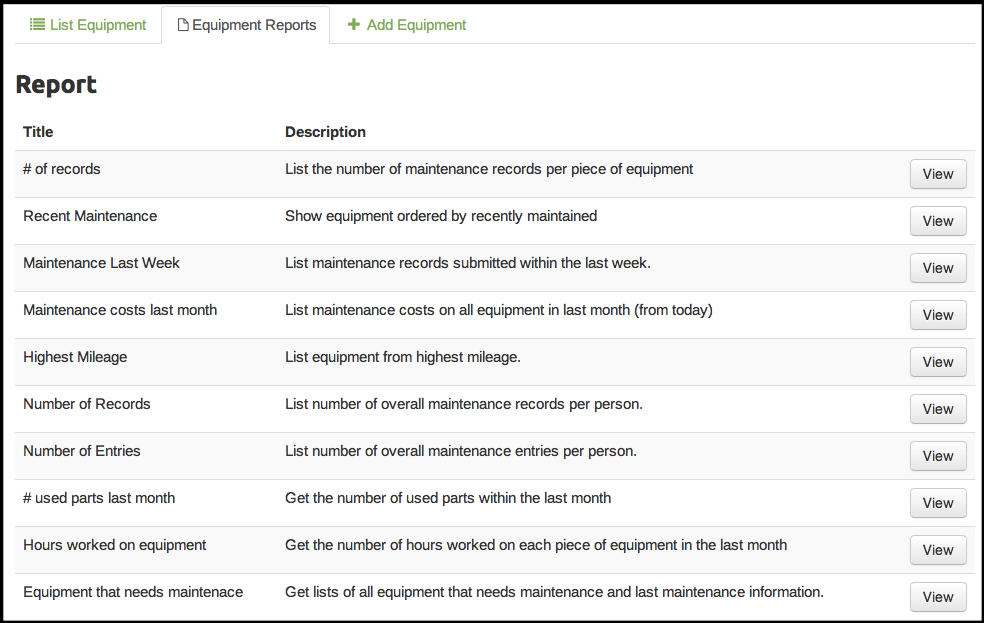The width and height of the screenshot is (984, 623).
Task: Select the Highest Mileage row title
Action: coord(75,357)
